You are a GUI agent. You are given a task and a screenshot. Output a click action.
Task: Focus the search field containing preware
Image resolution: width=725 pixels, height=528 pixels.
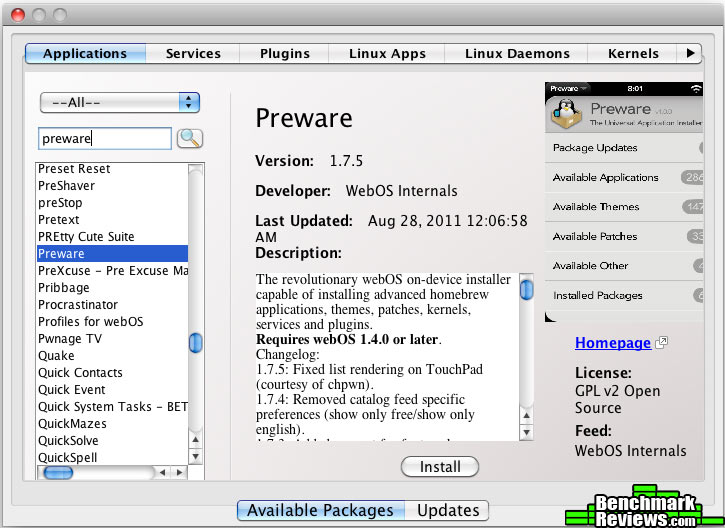pos(104,139)
